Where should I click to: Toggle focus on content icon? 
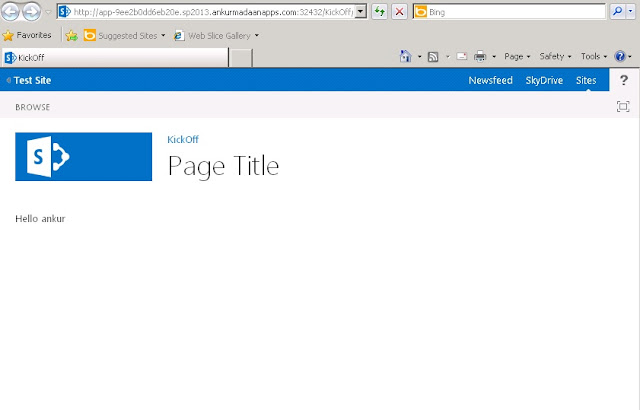point(623,106)
